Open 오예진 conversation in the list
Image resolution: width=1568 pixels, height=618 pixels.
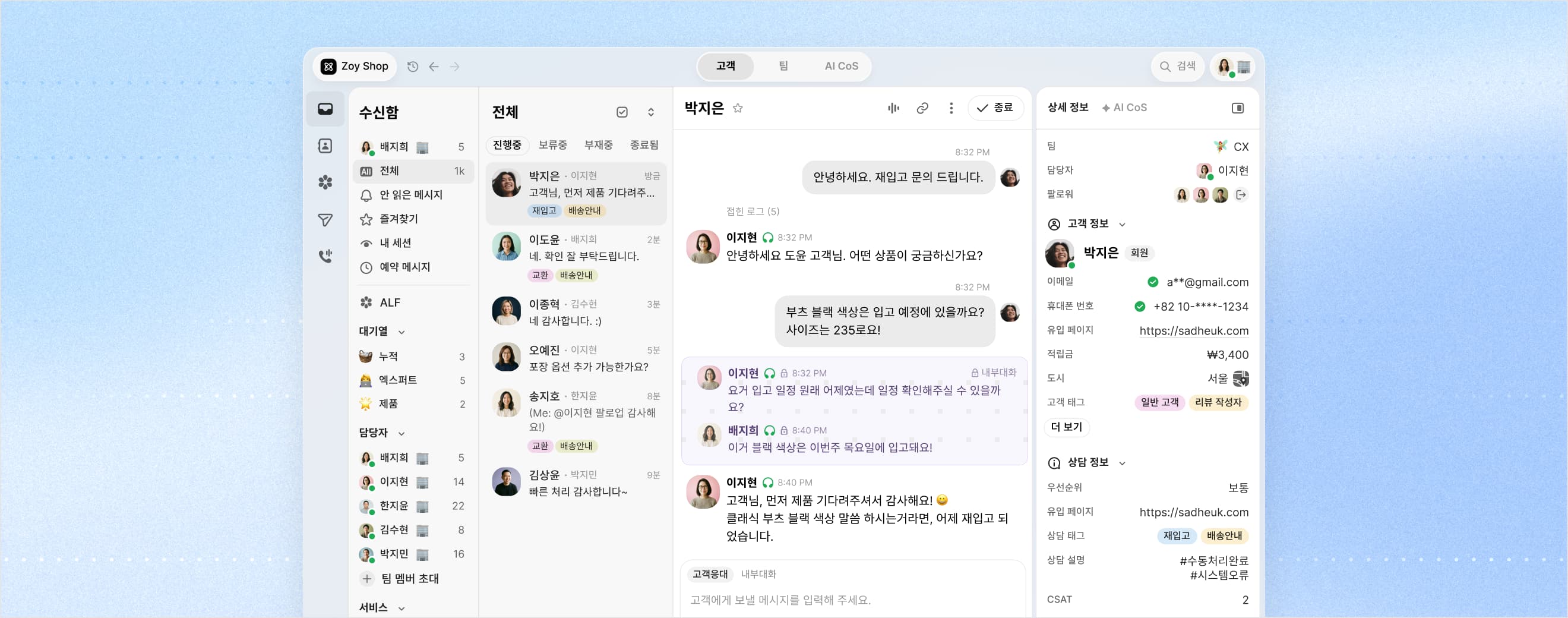(x=576, y=358)
